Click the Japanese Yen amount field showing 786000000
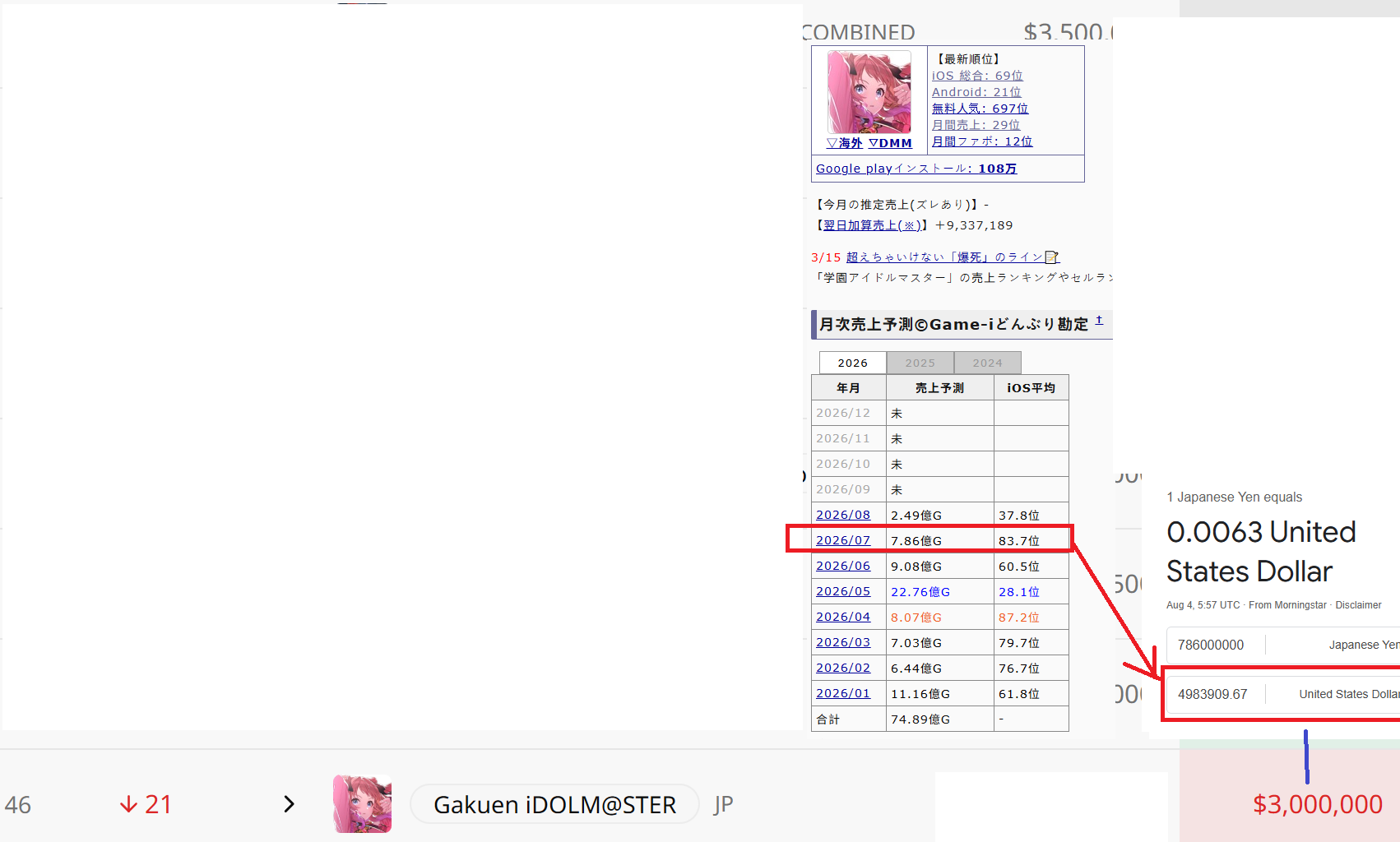Screen dimensions: 1400x842 pyautogui.click(x=1216, y=645)
